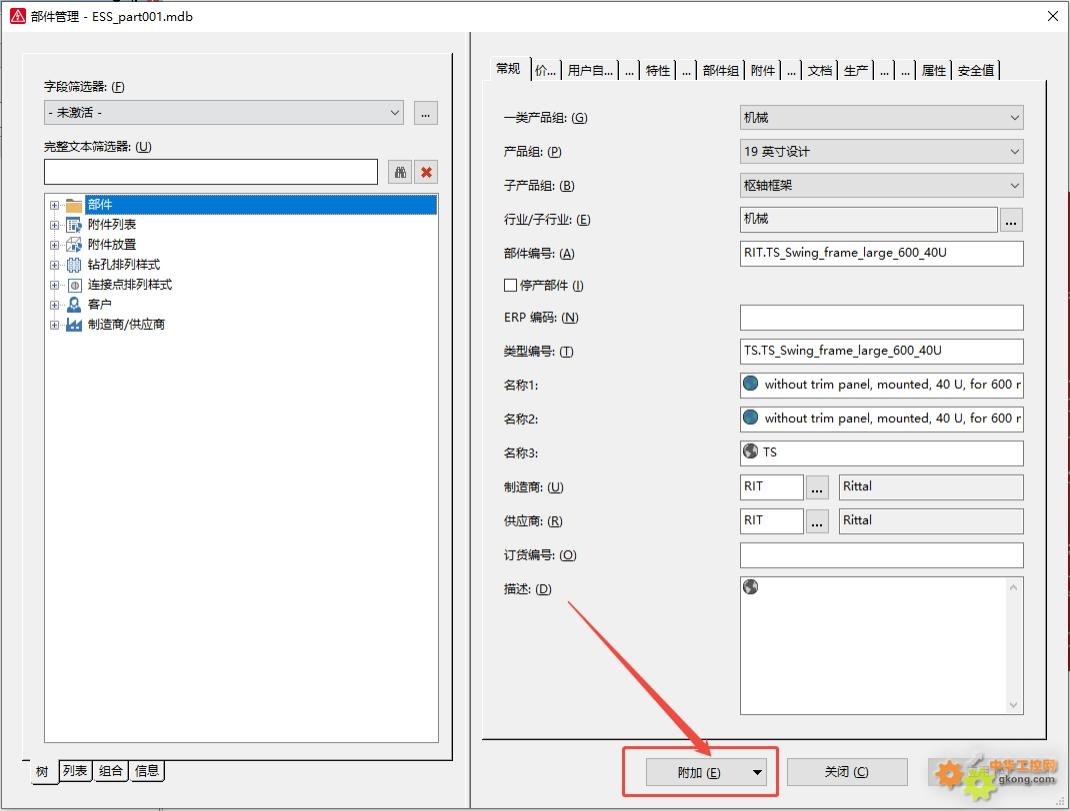1070x811 pixels.
Task: Switch to the 属性 tab
Action: 934,70
